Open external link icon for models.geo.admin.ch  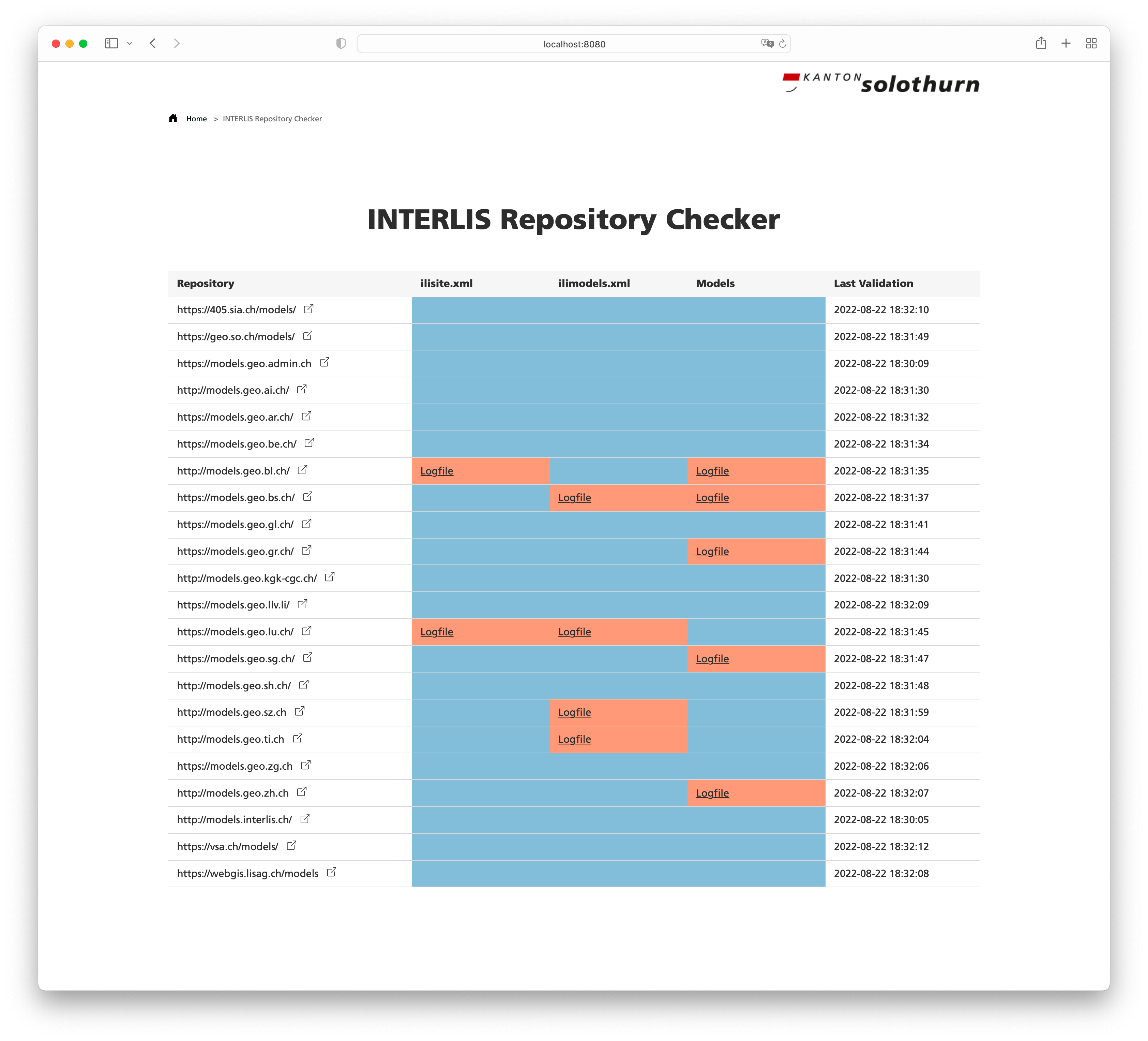(324, 362)
